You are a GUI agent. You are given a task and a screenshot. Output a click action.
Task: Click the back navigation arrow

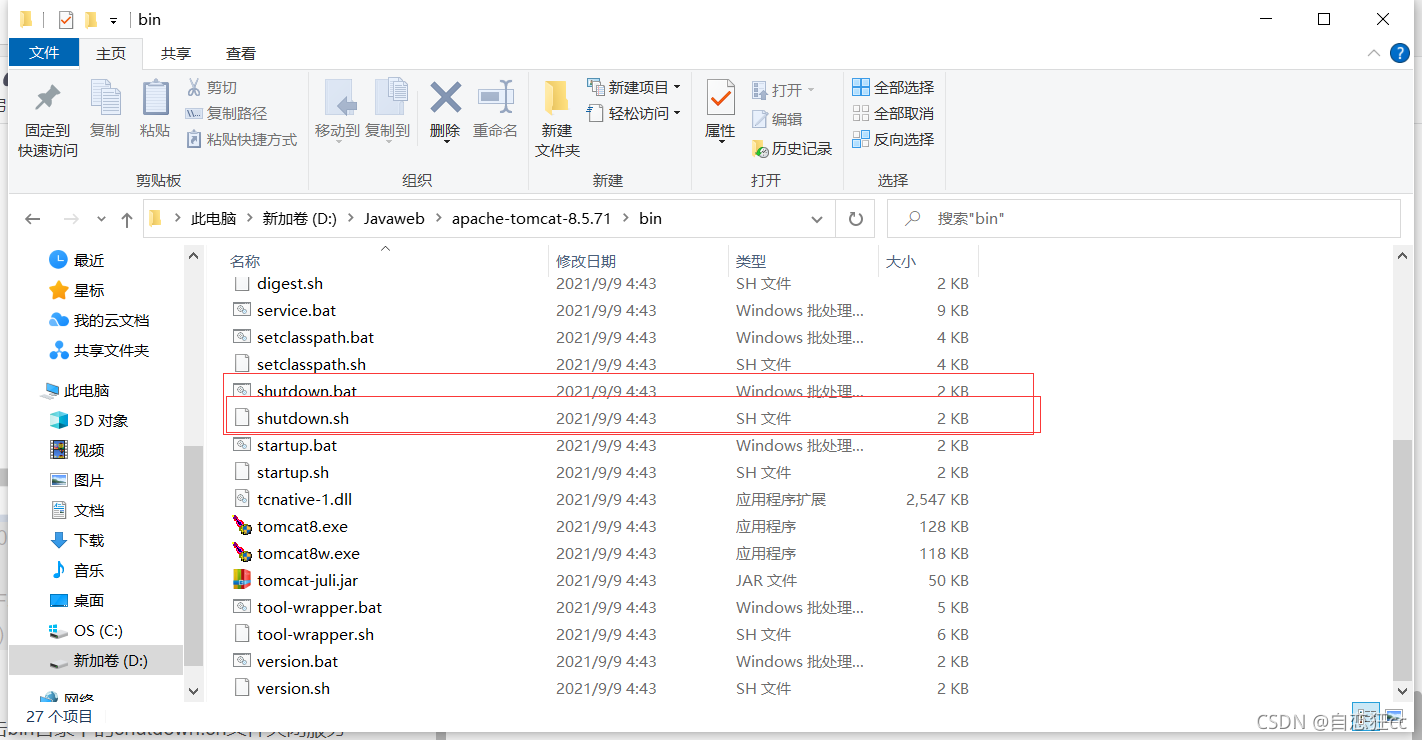33,219
